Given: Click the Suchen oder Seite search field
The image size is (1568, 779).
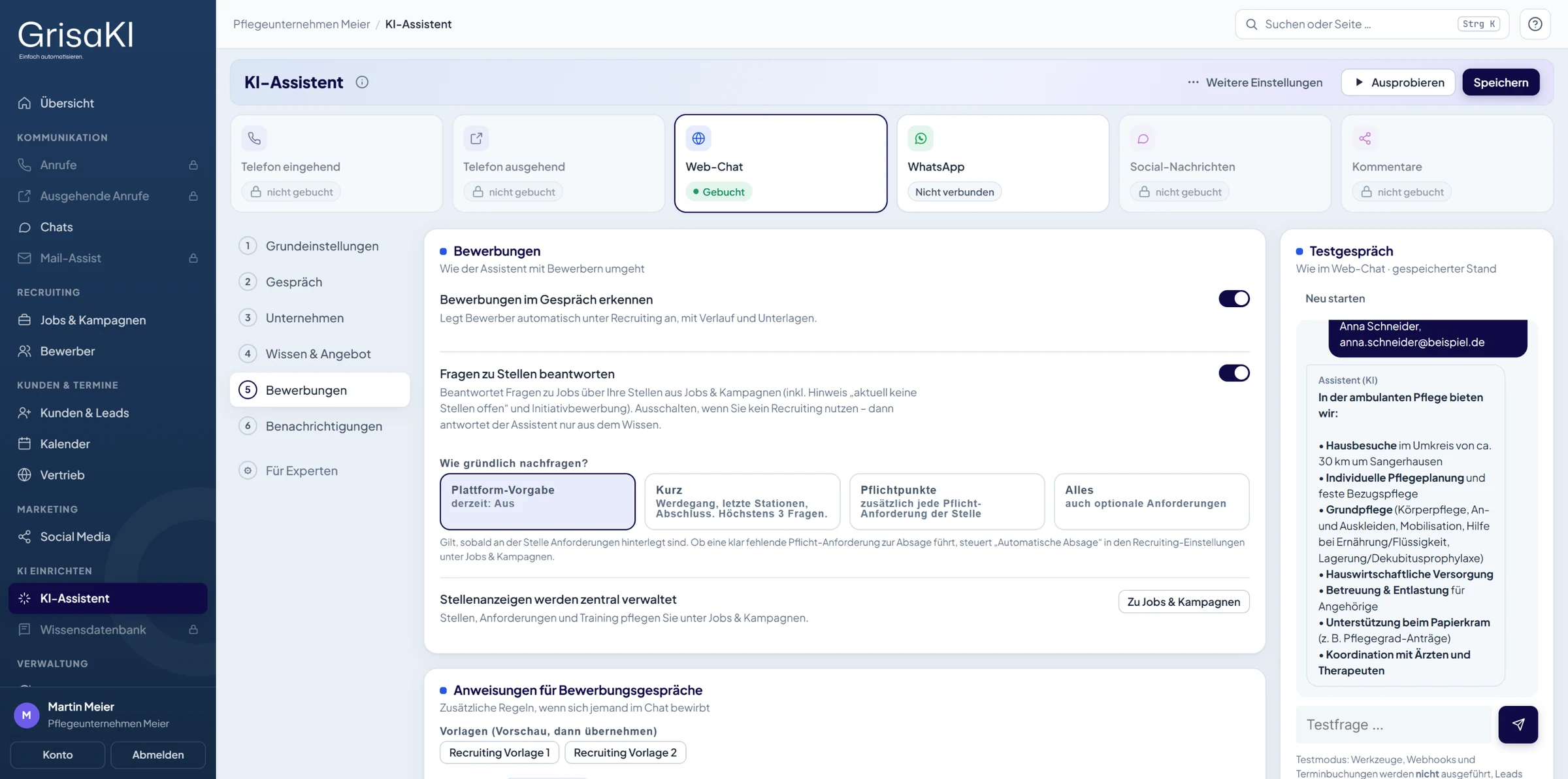Looking at the screenshot, I should coord(1371,24).
